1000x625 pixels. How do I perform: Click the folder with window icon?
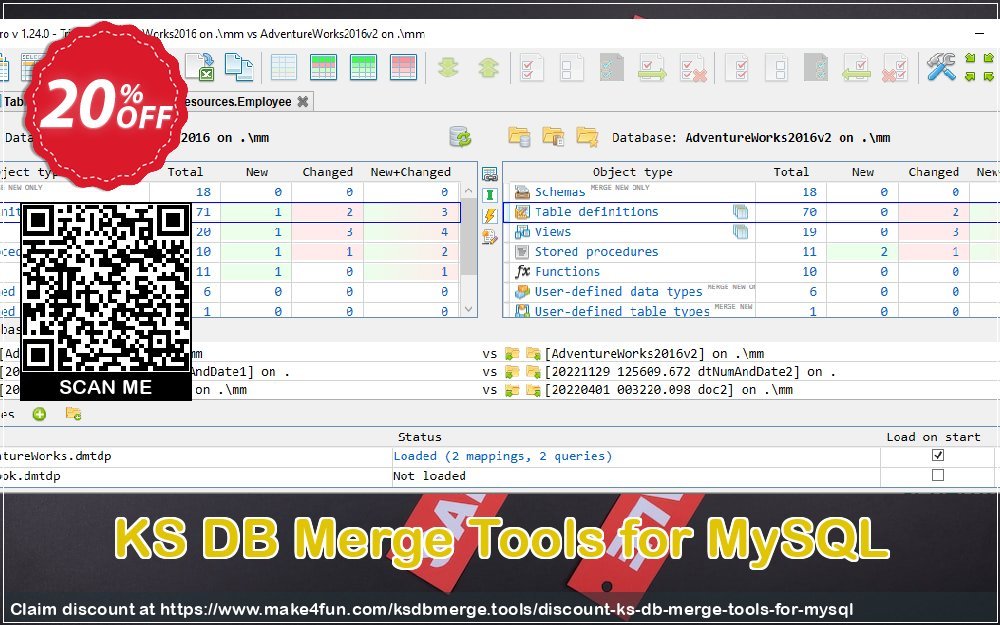(x=553, y=136)
